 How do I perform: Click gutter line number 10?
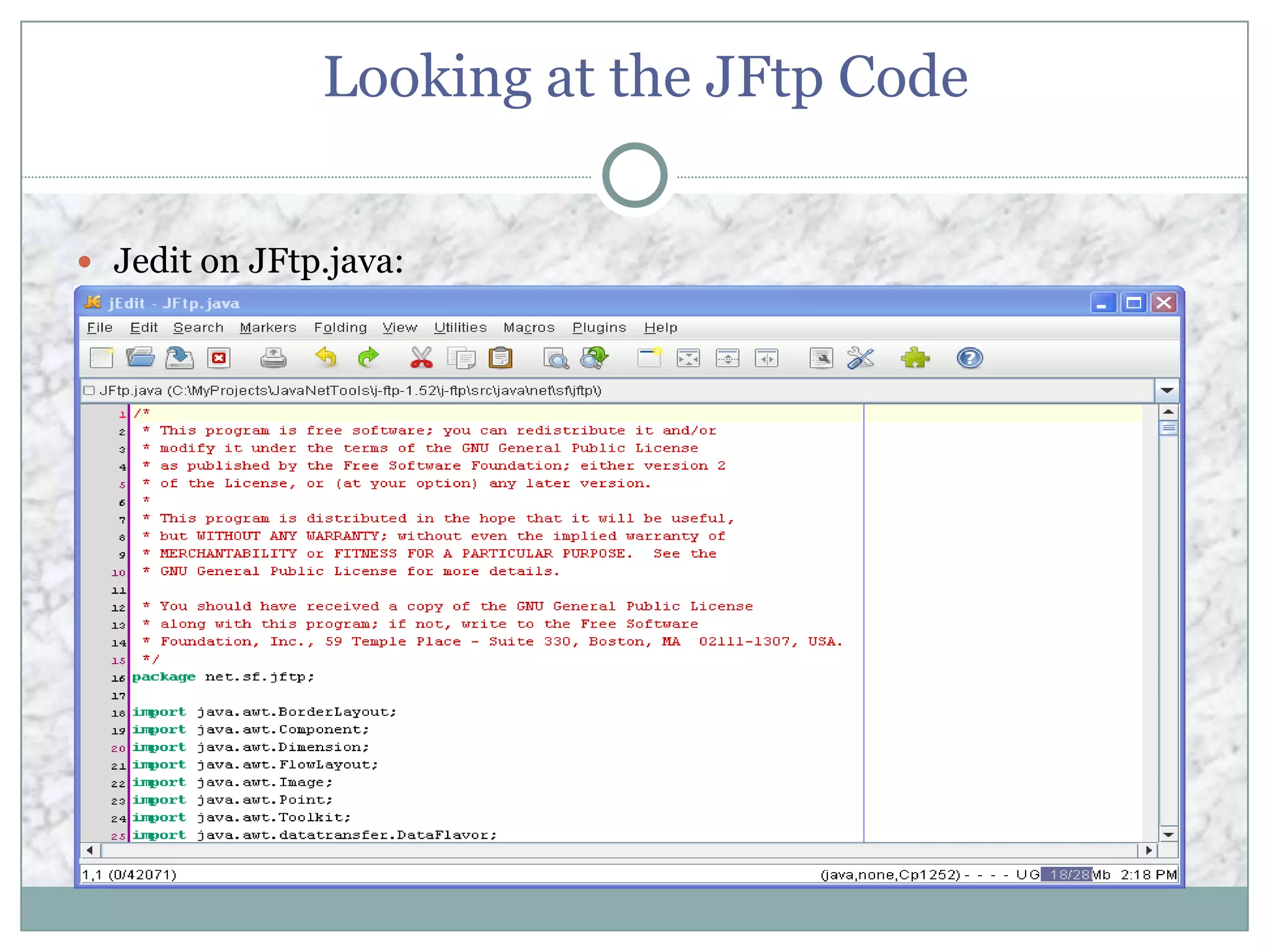[x=118, y=573]
